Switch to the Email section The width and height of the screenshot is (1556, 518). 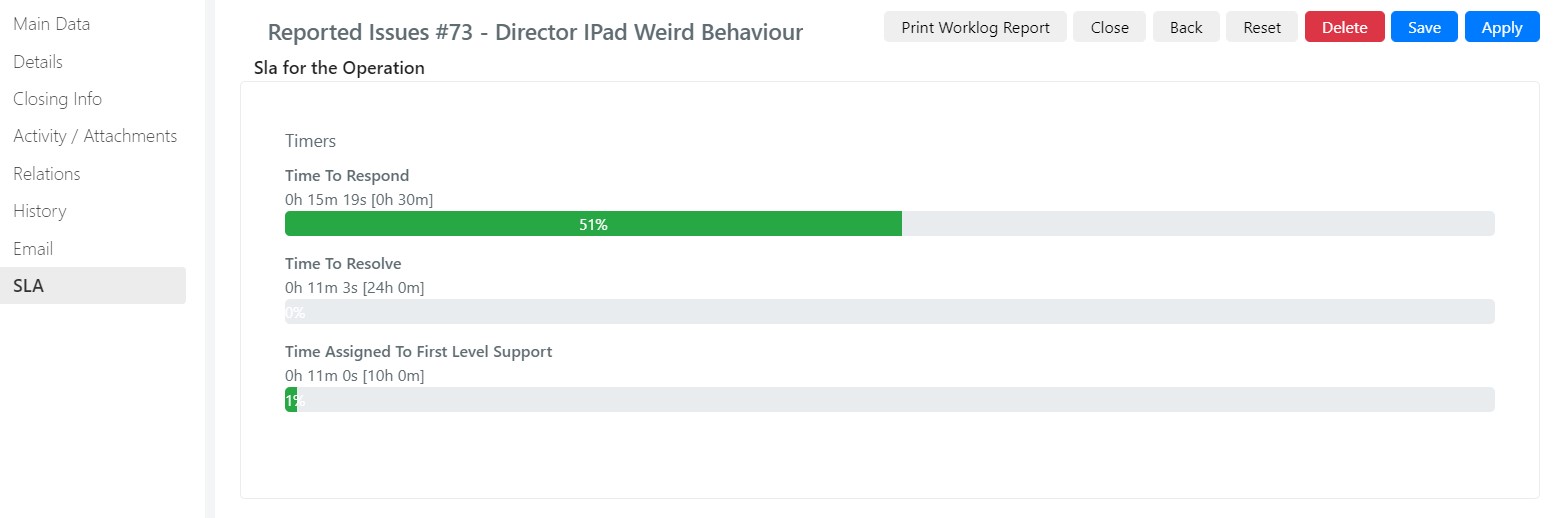tap(33, 249)
